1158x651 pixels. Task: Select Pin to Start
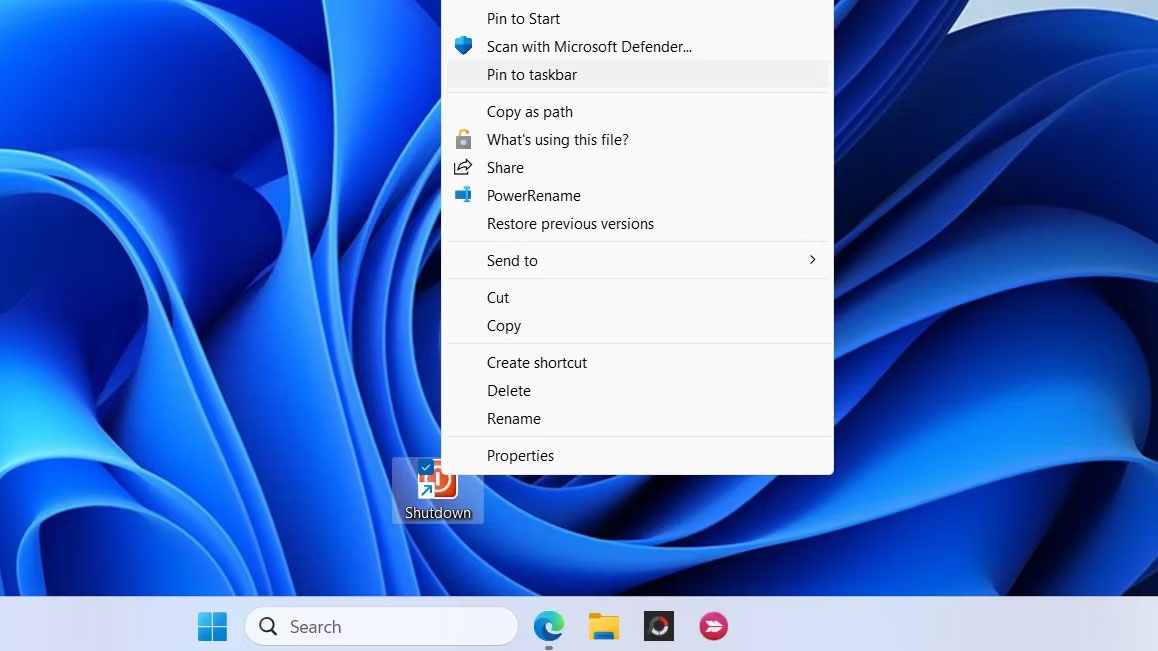point(523,19)
